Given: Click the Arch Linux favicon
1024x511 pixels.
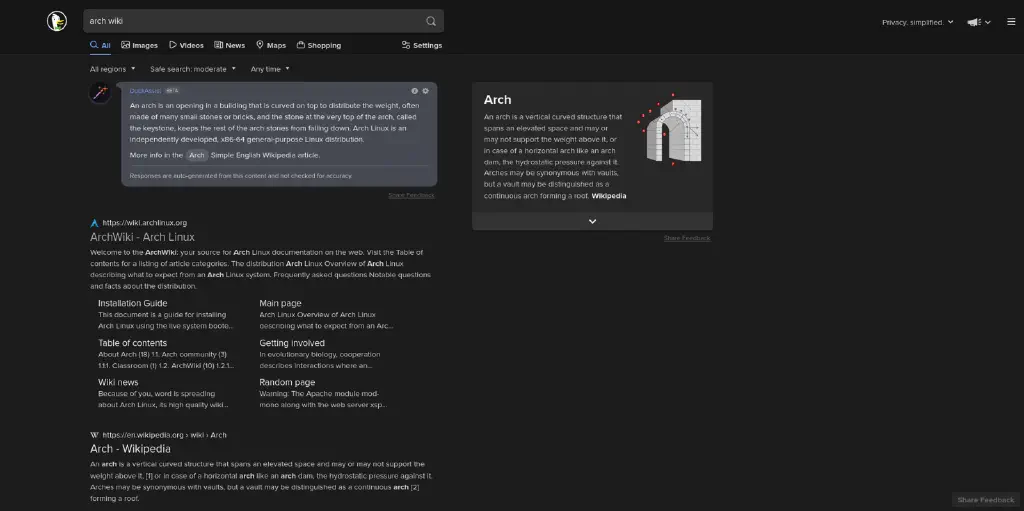Looking at the screenshot, I should [x=95, y=223].
